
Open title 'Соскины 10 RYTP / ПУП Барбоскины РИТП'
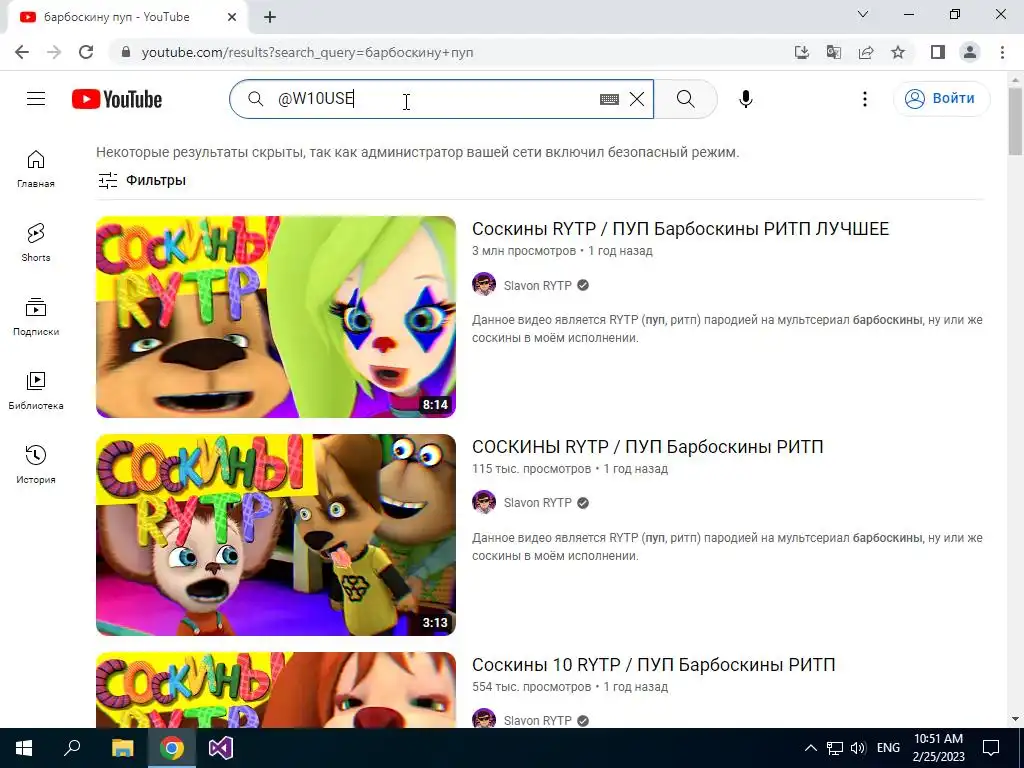point(654,665)
